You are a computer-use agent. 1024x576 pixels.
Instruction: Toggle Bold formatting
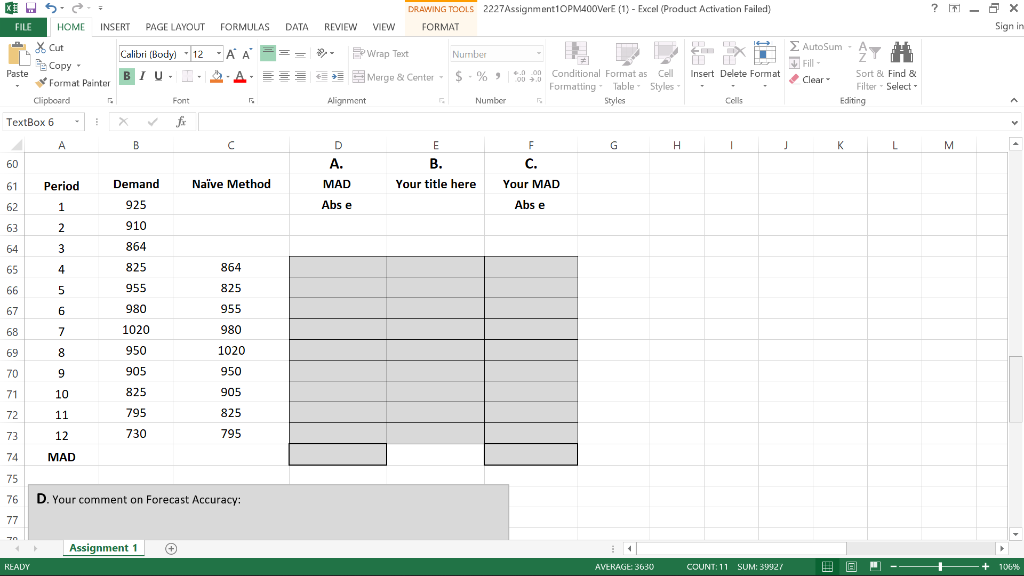coord(127,76)
